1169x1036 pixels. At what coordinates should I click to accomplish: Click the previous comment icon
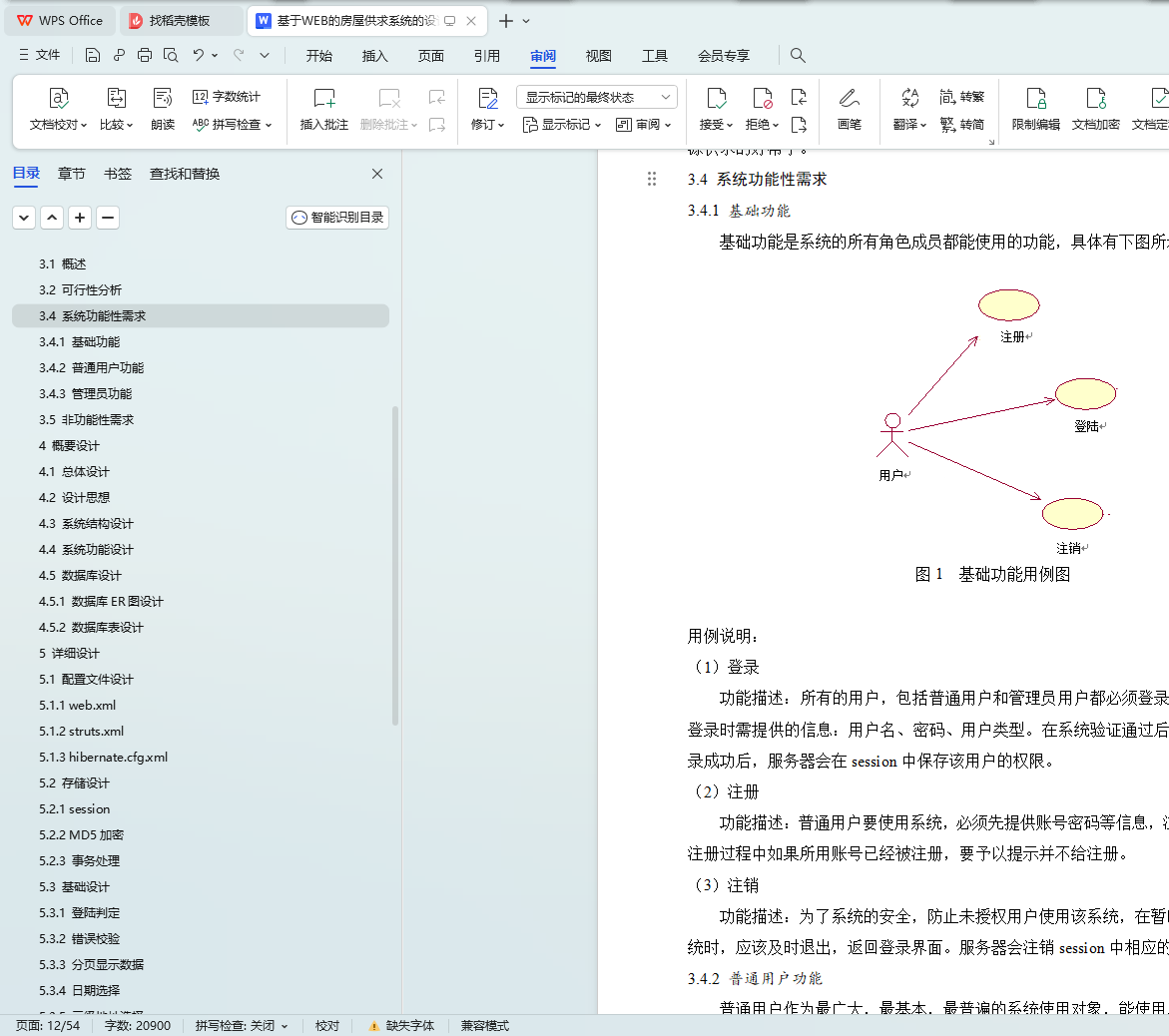(437, 97)
